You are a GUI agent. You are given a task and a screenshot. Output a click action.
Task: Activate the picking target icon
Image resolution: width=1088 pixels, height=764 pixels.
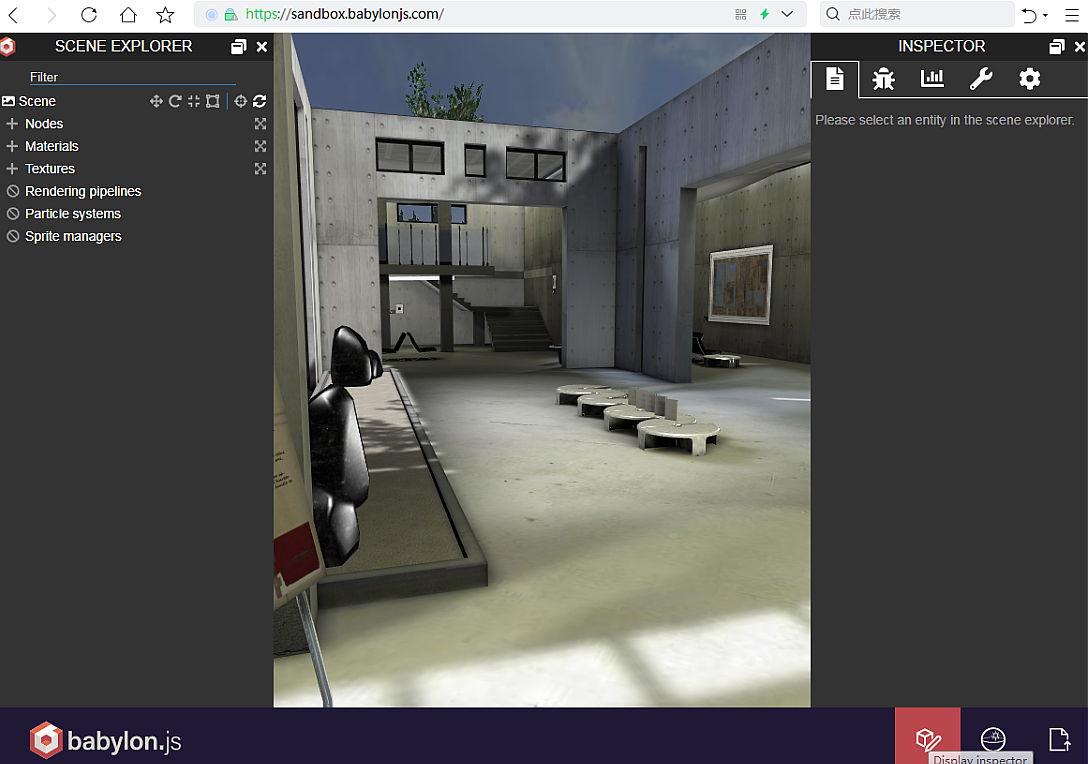click(x=240, y=101)
